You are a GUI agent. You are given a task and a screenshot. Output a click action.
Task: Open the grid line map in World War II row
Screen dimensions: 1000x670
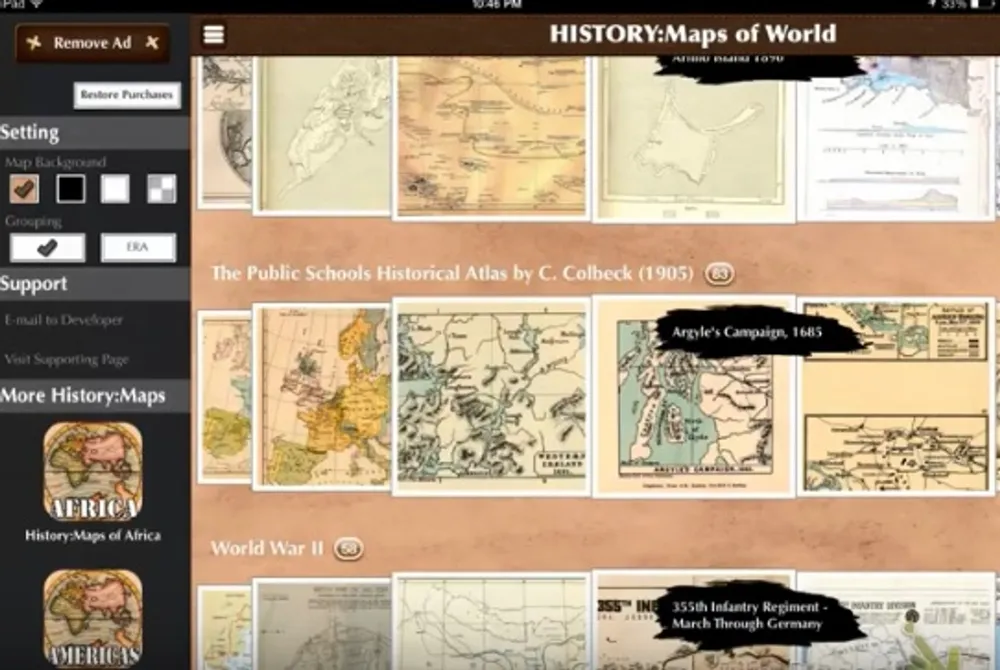[491, 622]
